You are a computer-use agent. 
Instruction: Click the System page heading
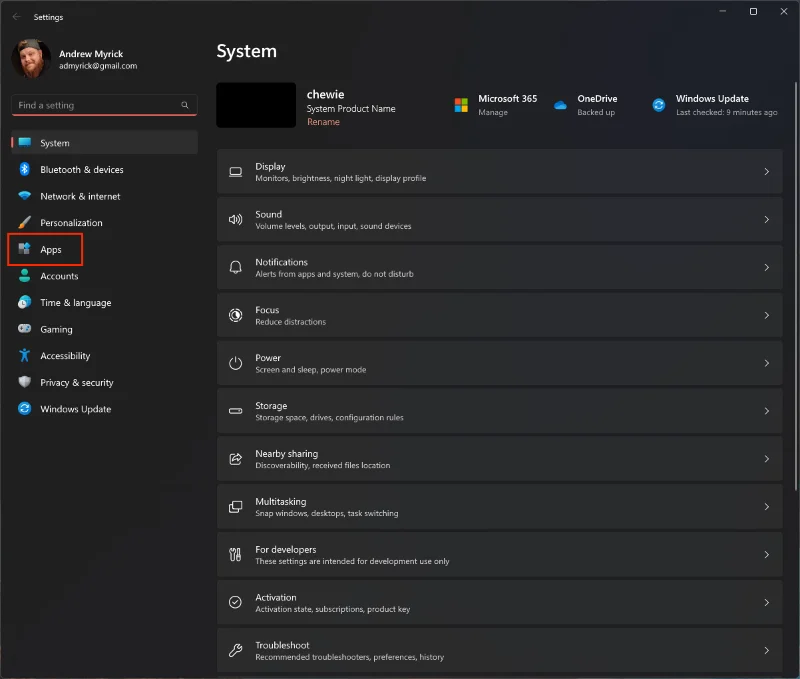[x=246, y=51]
